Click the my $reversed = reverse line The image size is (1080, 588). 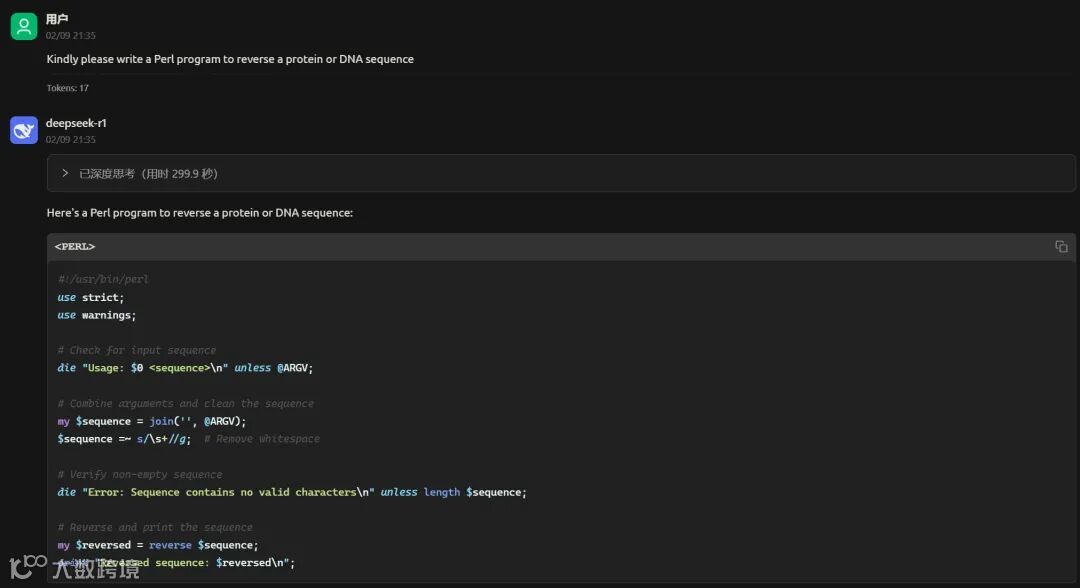coord(158,545)
